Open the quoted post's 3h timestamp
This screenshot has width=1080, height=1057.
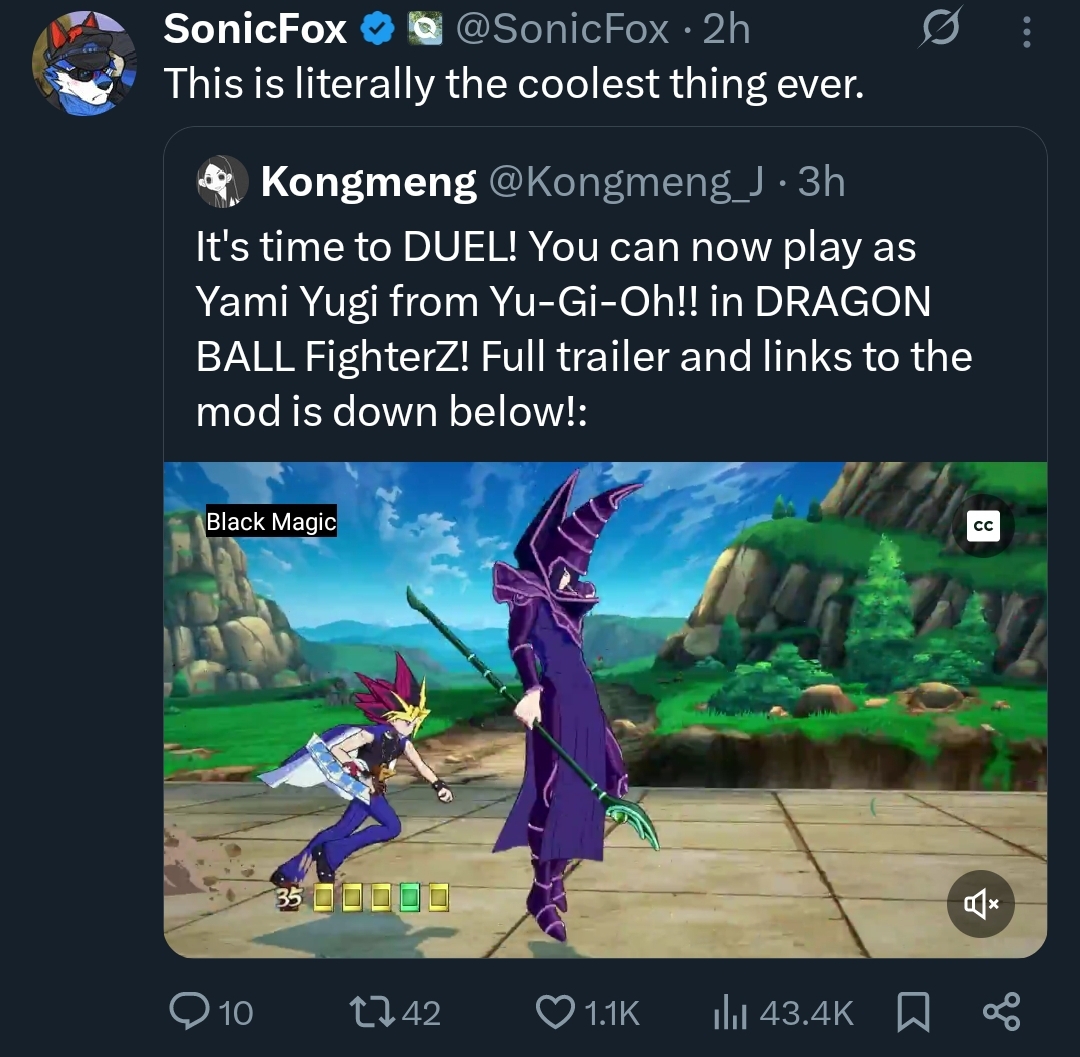[821, 181]
